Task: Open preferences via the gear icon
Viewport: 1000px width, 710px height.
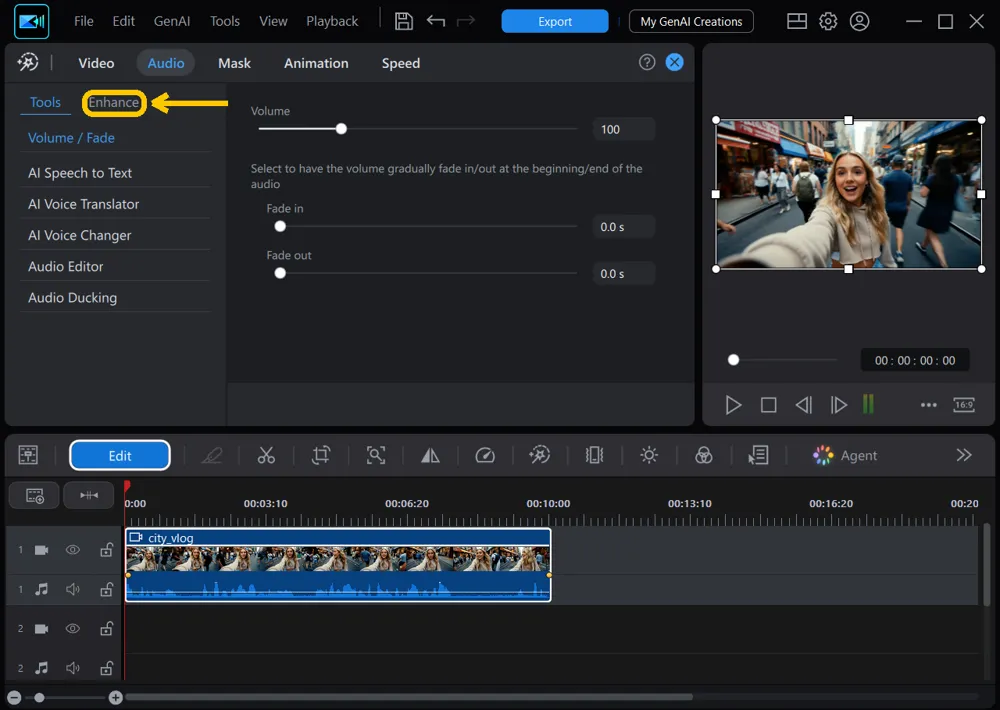Action: pyautogui.click(x=828, y=21)
